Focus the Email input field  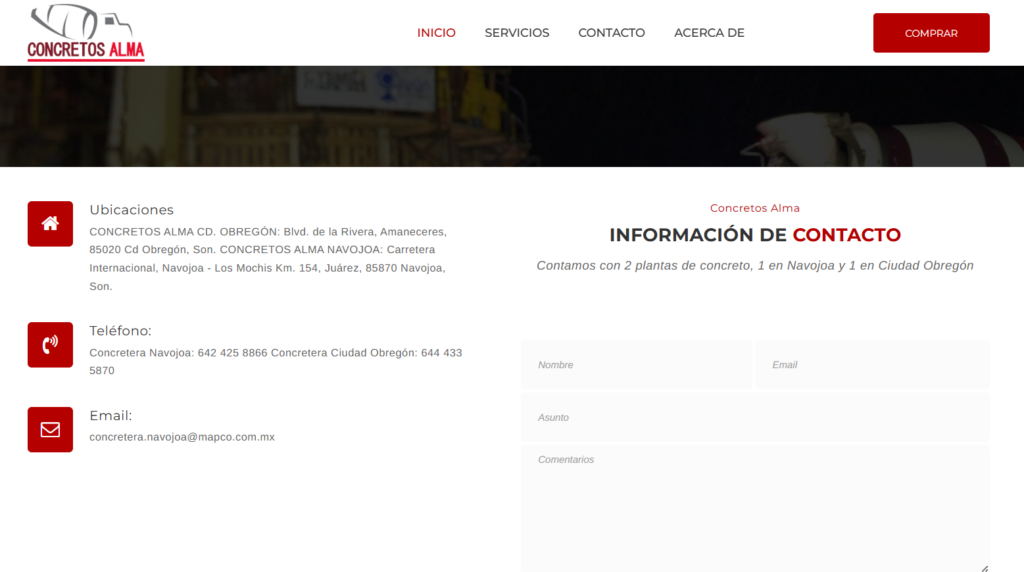pos(872,364)
